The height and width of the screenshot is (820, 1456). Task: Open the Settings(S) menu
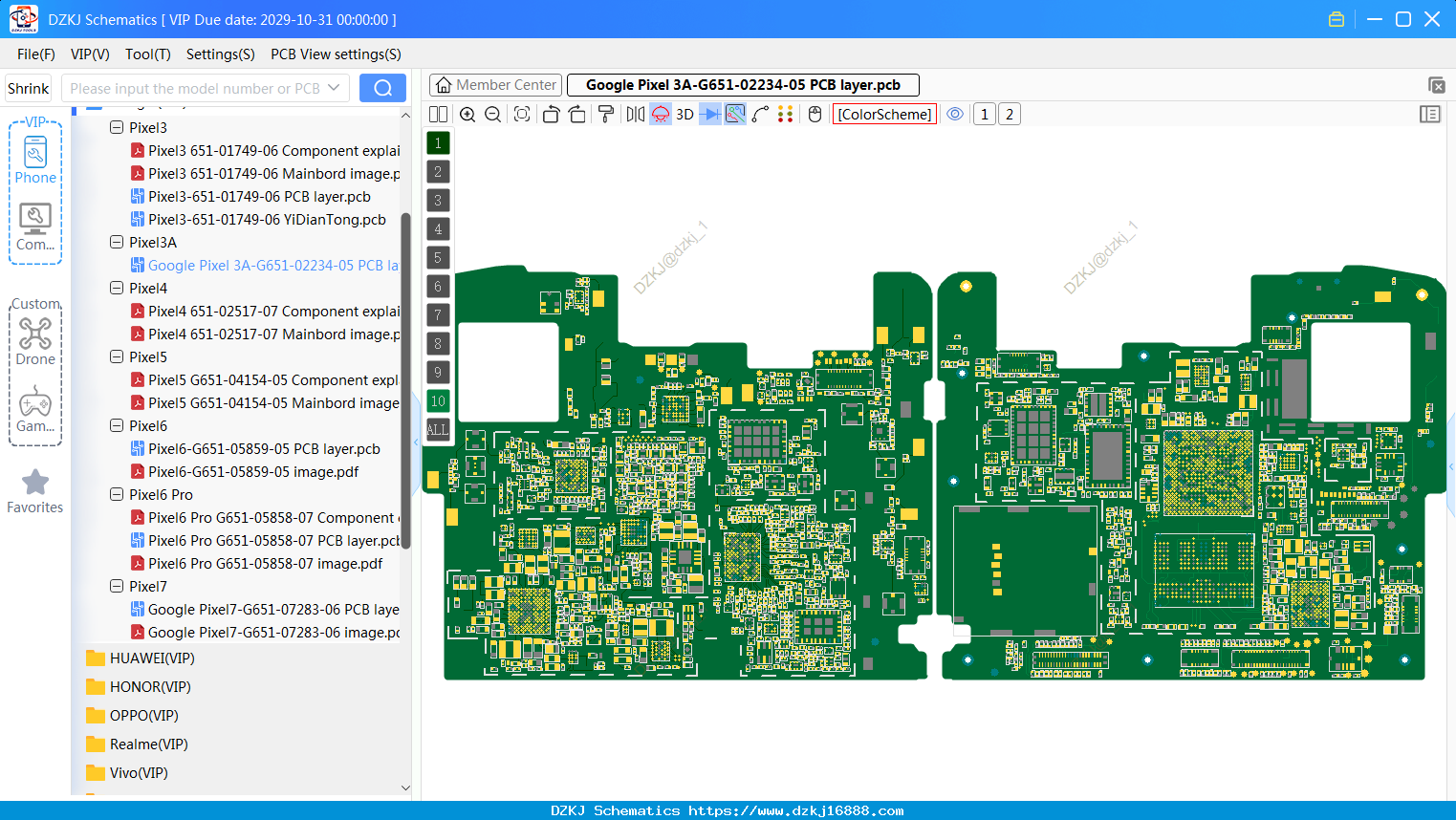[x=221, y=54]
